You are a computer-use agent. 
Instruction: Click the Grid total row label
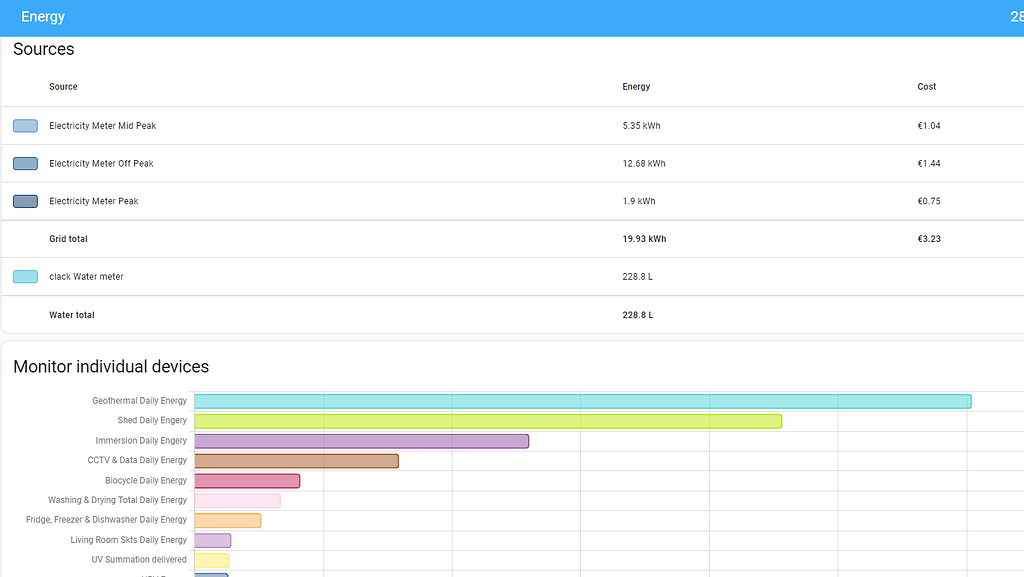(68, 239)
